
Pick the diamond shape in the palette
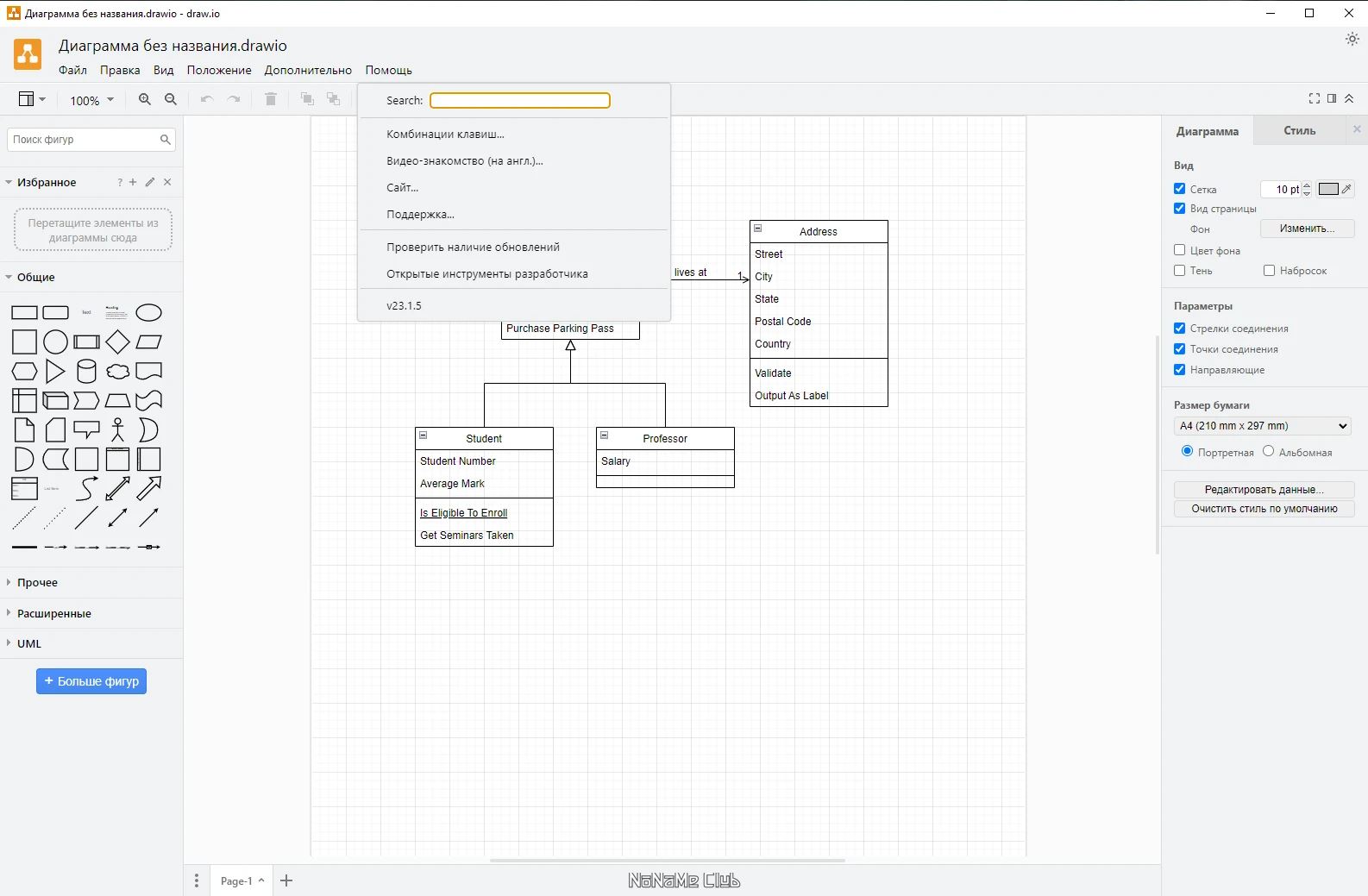click(x=118, y=342)
